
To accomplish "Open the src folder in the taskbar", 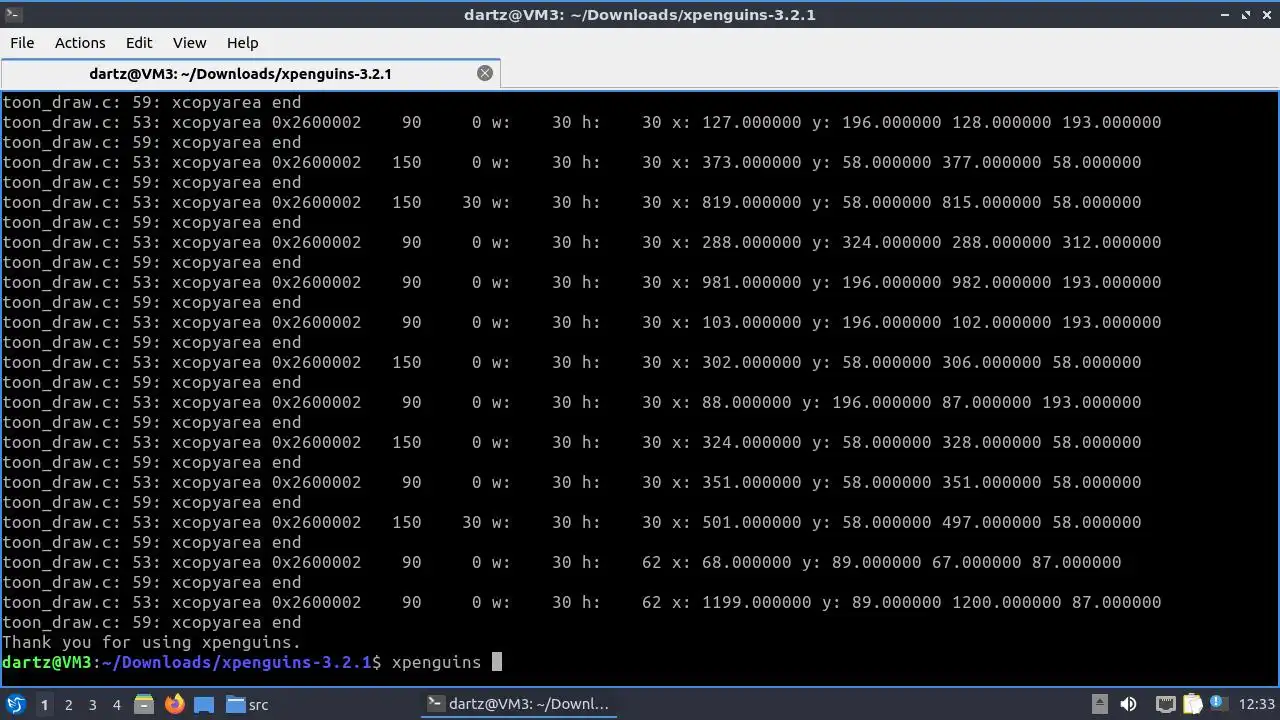I will (247, 704).
